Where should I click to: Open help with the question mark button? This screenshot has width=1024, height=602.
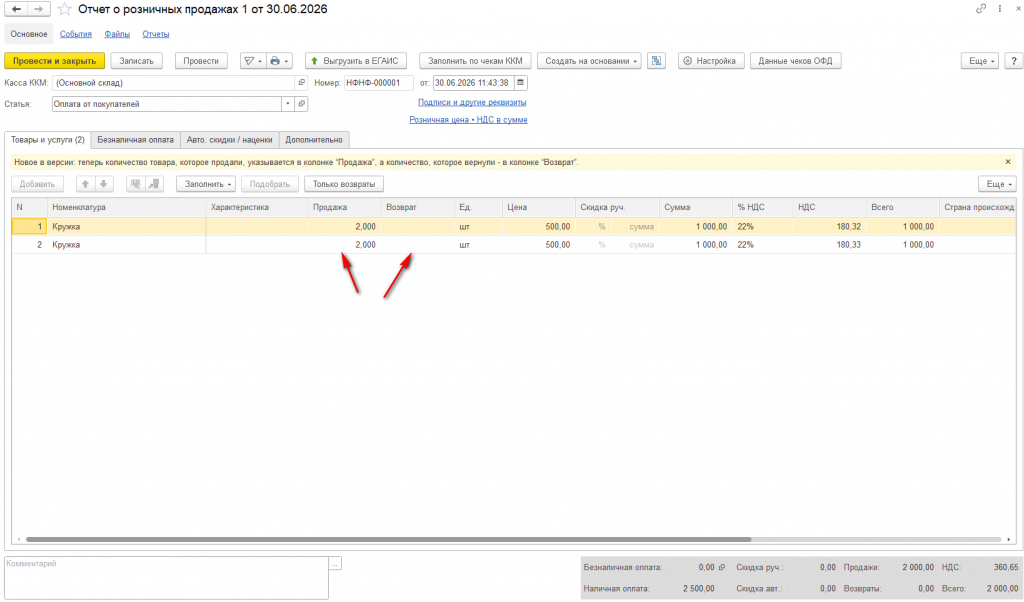(x=1013, y=61)
